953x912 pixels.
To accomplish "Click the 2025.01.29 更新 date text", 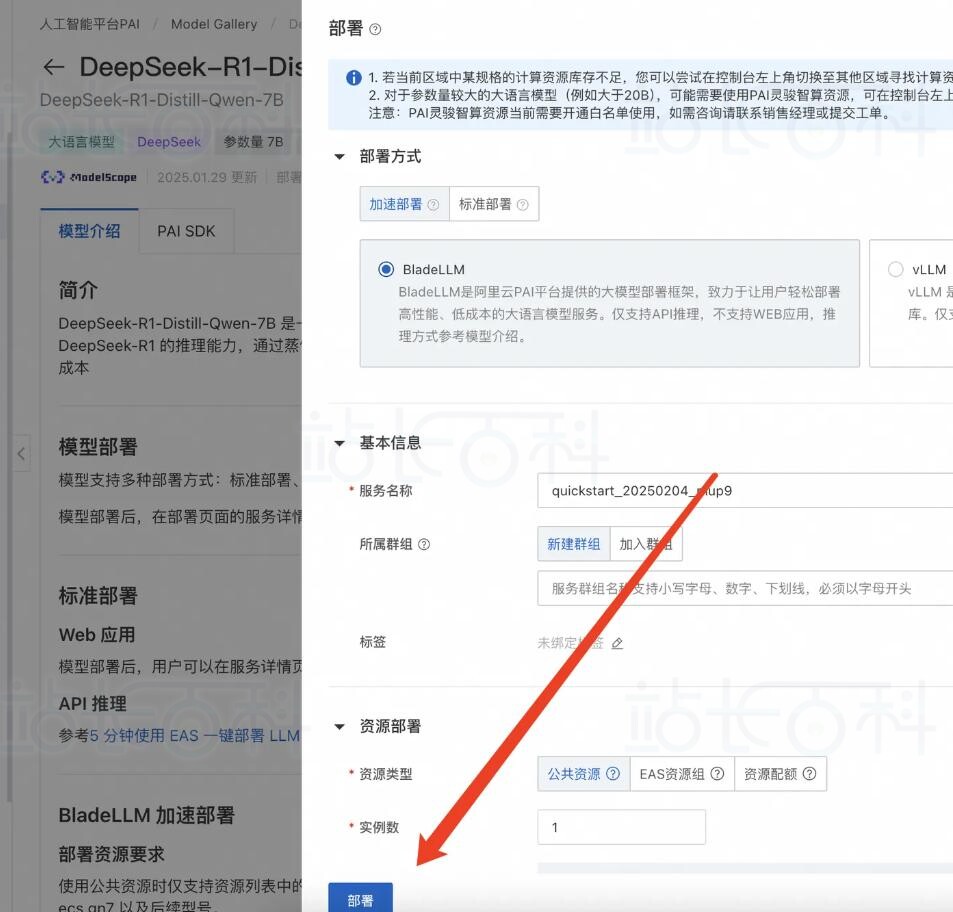I will point(207,177).
